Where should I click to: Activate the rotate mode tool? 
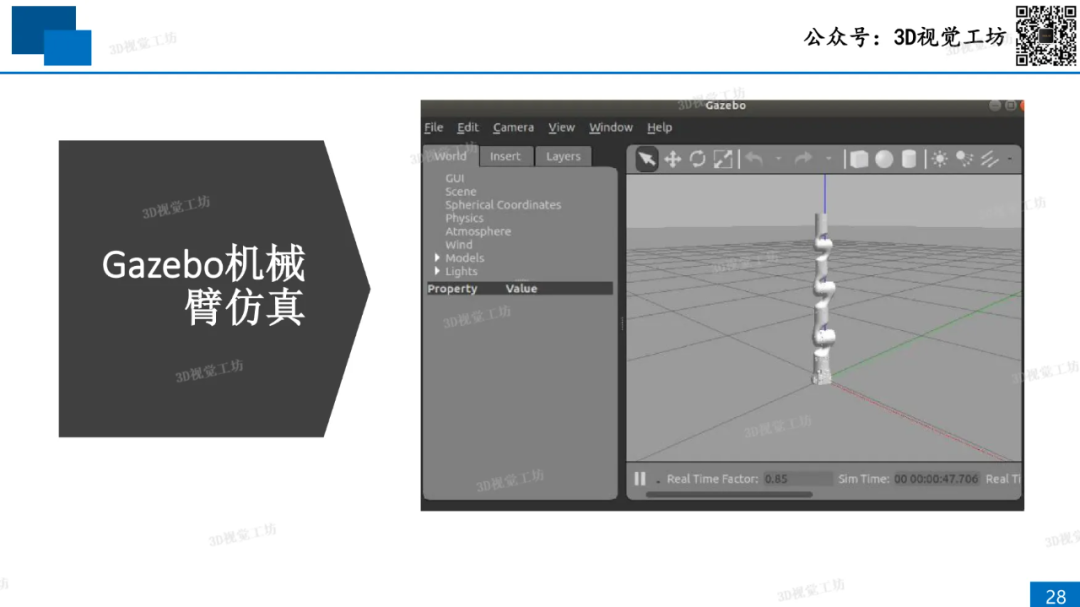[698, 159]
